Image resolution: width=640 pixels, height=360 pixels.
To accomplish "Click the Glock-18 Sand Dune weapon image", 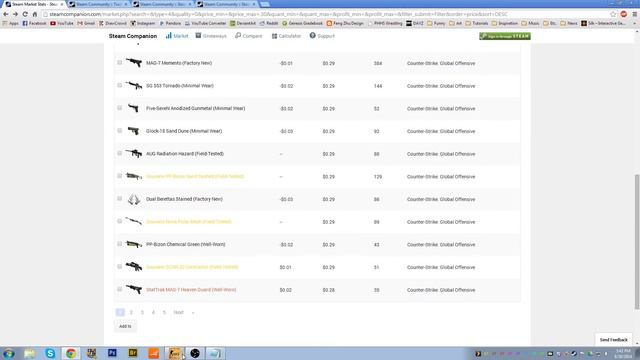I will 134,131.
